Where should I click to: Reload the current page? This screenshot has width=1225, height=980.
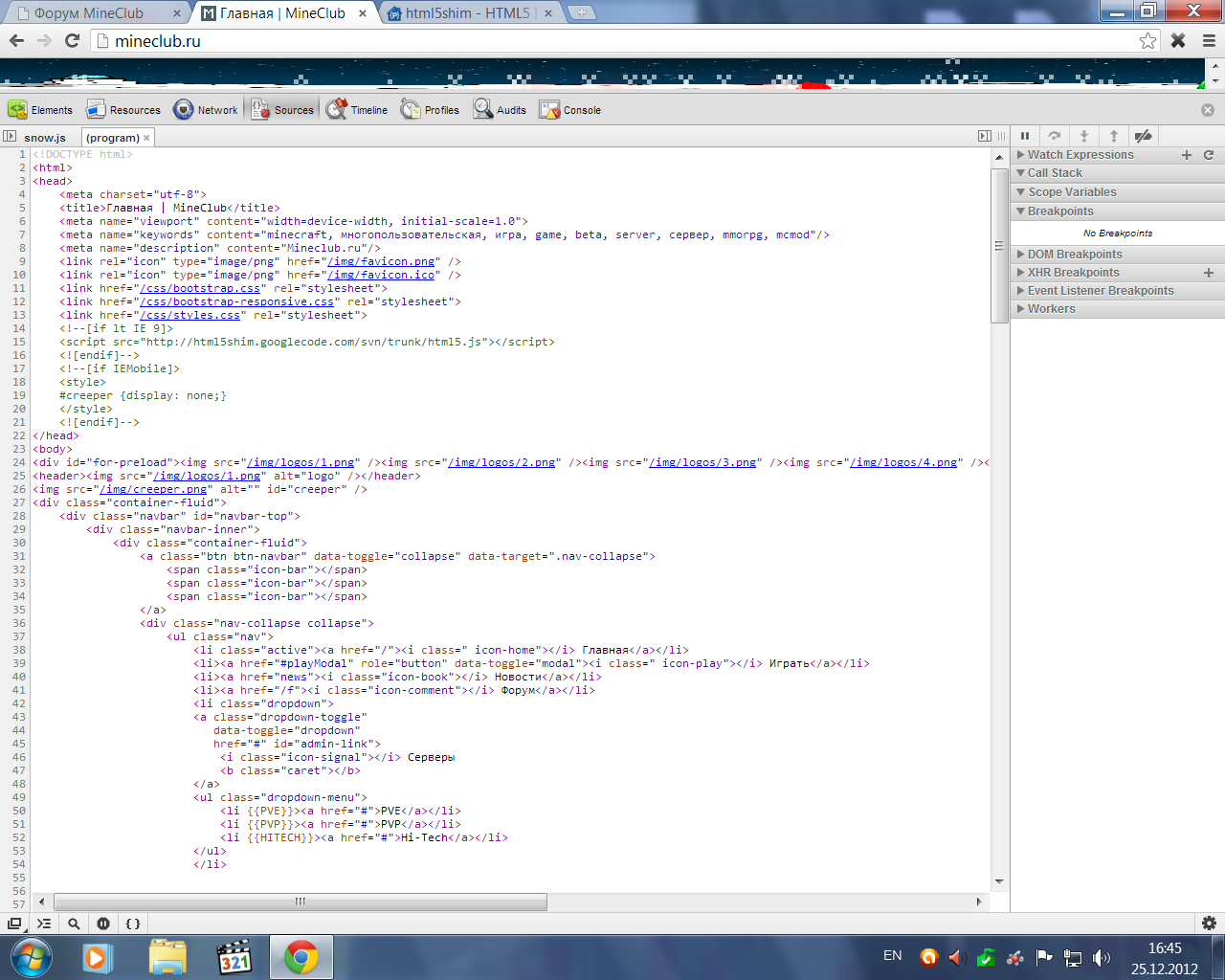72,40
